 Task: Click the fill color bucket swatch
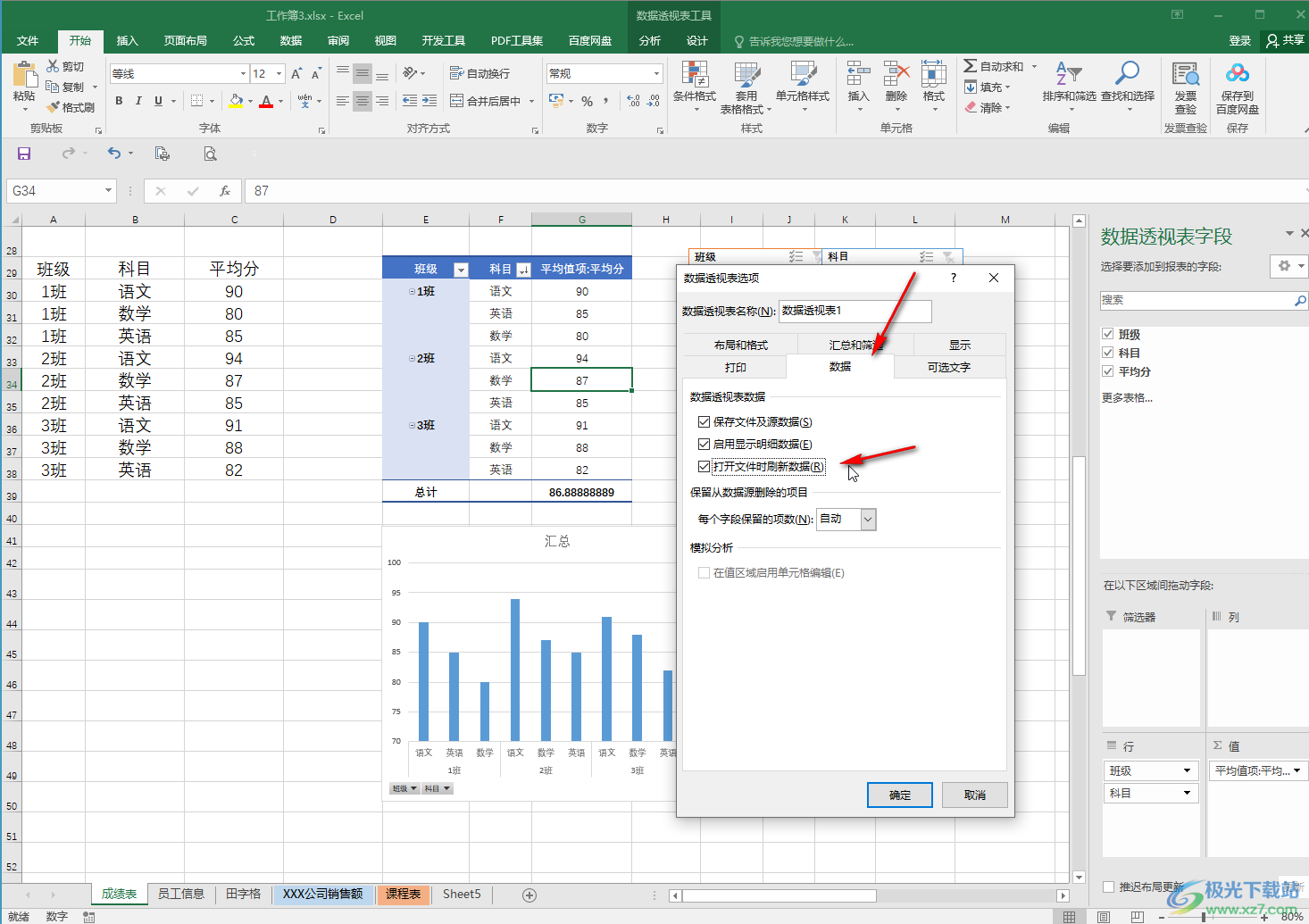pos(235,101)
